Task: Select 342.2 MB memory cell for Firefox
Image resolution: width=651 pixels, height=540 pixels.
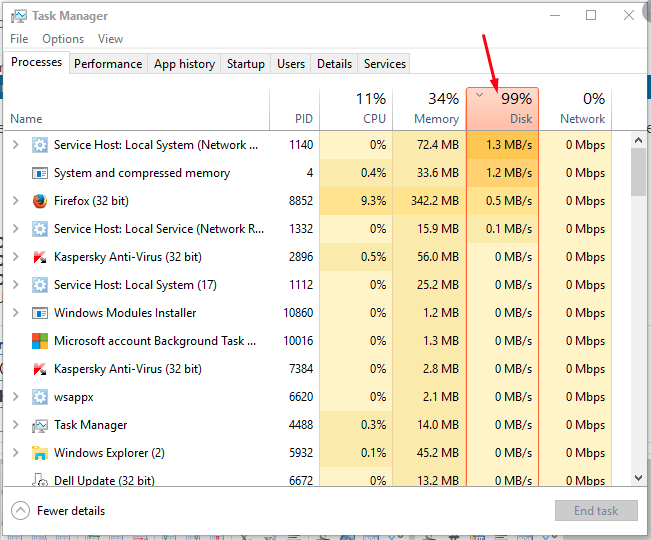Action: [x=429, y=201]
